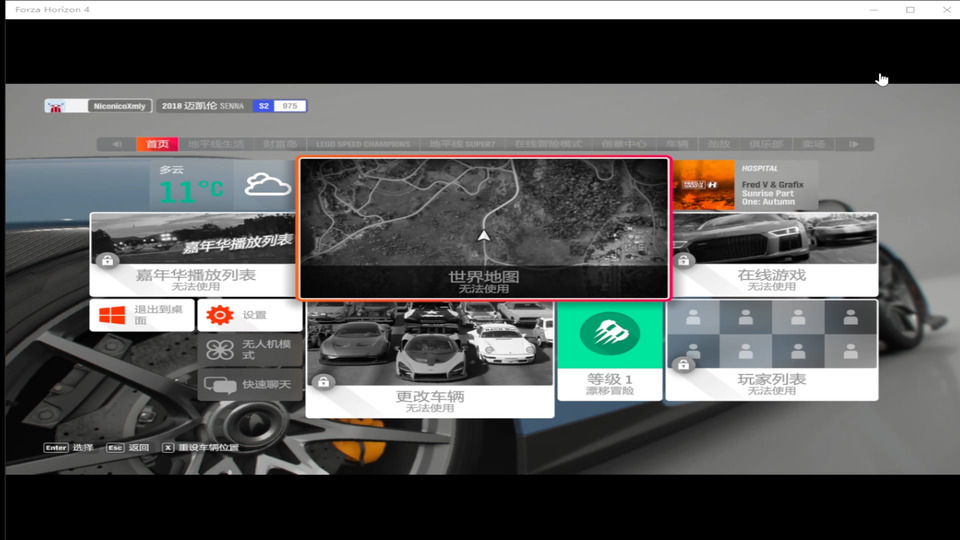Viewport: 960px width, 540px height.
Task: Close the Forza Horizon 4 window
Action: coord(947,10)
